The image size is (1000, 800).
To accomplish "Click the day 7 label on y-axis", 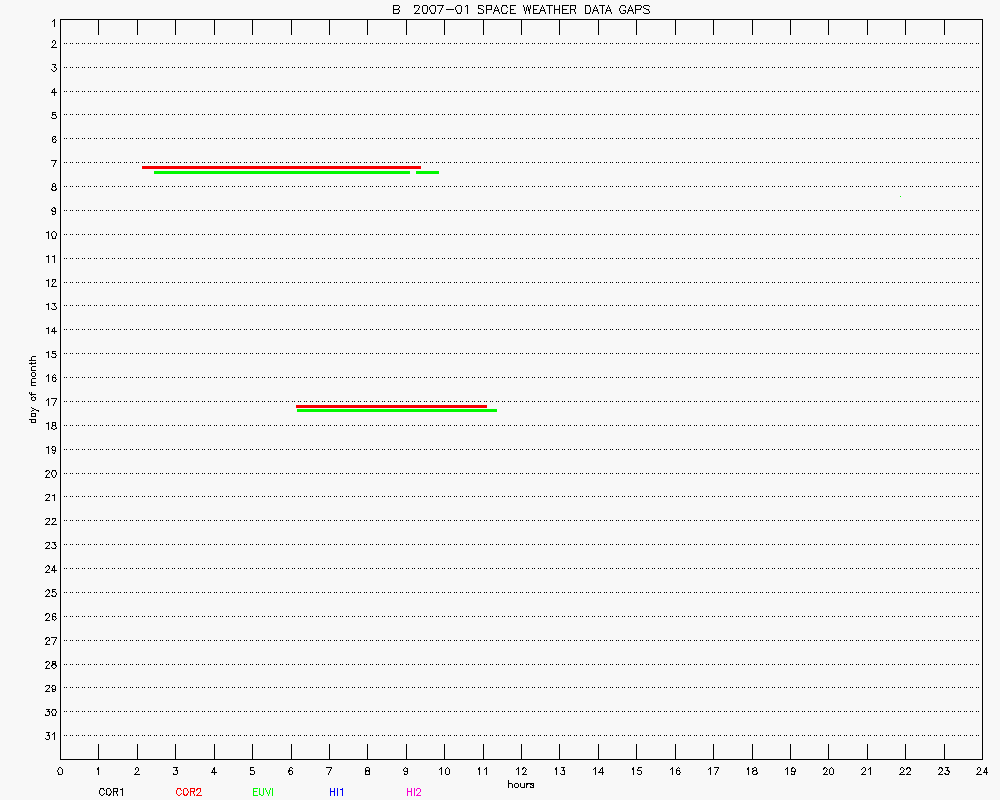I will click(x=52, y=163).
